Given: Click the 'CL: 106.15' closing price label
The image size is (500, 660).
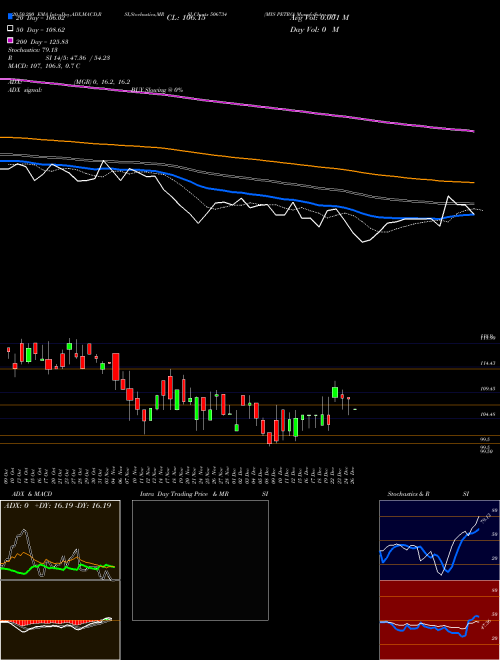Looking at the screenshot, I should 186,18.
